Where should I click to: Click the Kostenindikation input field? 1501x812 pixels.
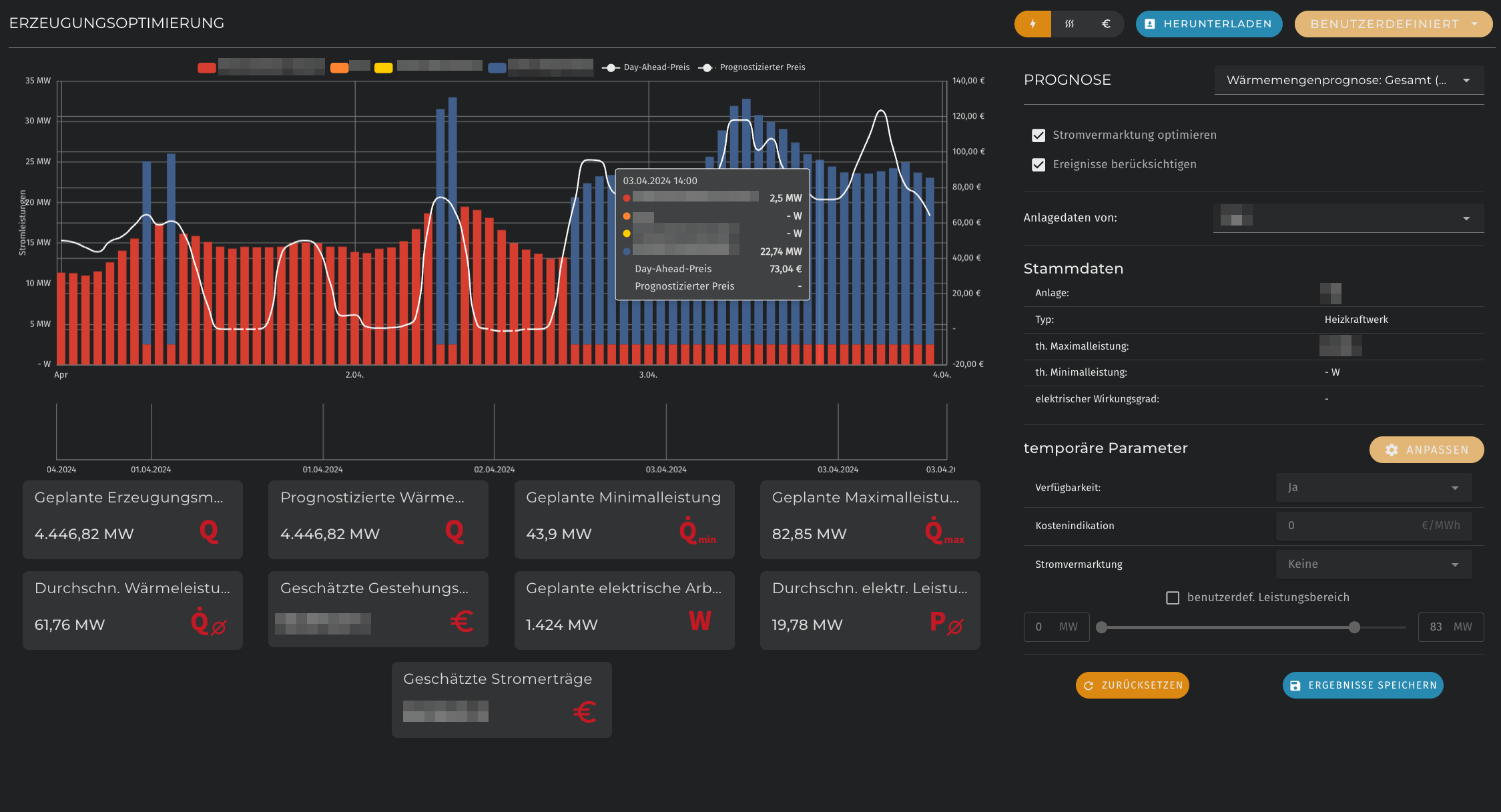(1348, 526)
